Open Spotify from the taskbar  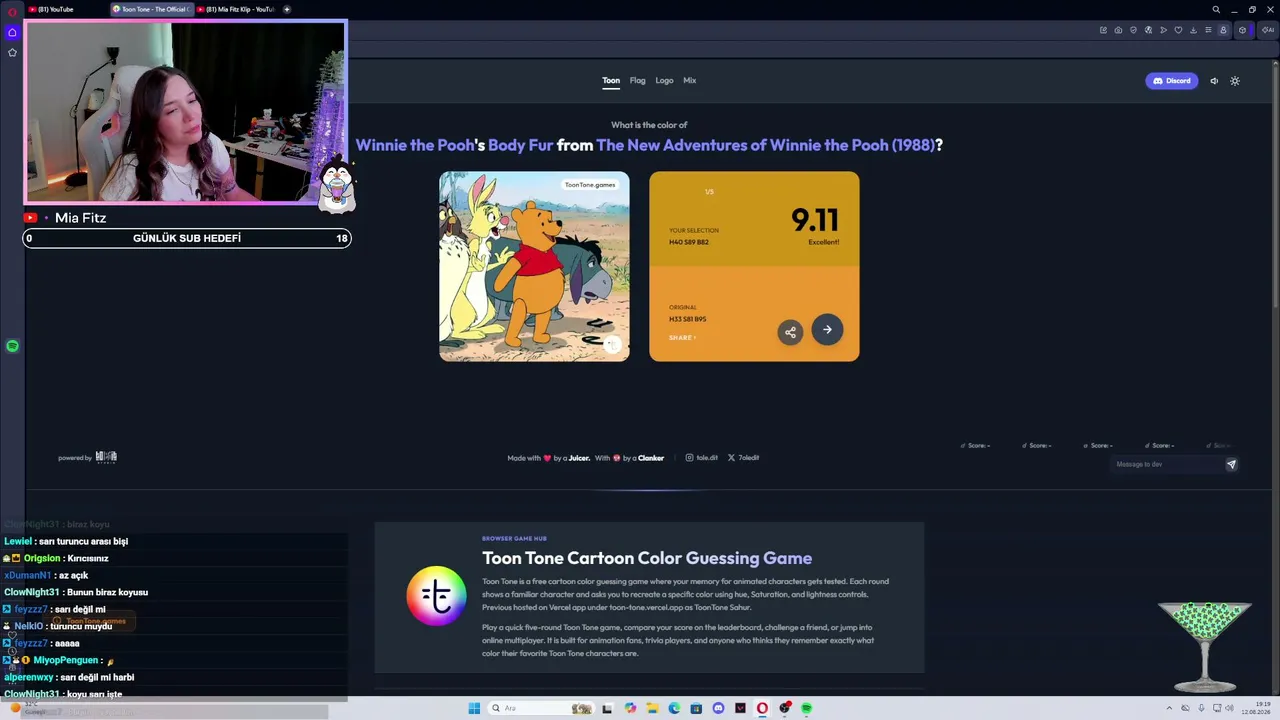(x=806, y=708)
